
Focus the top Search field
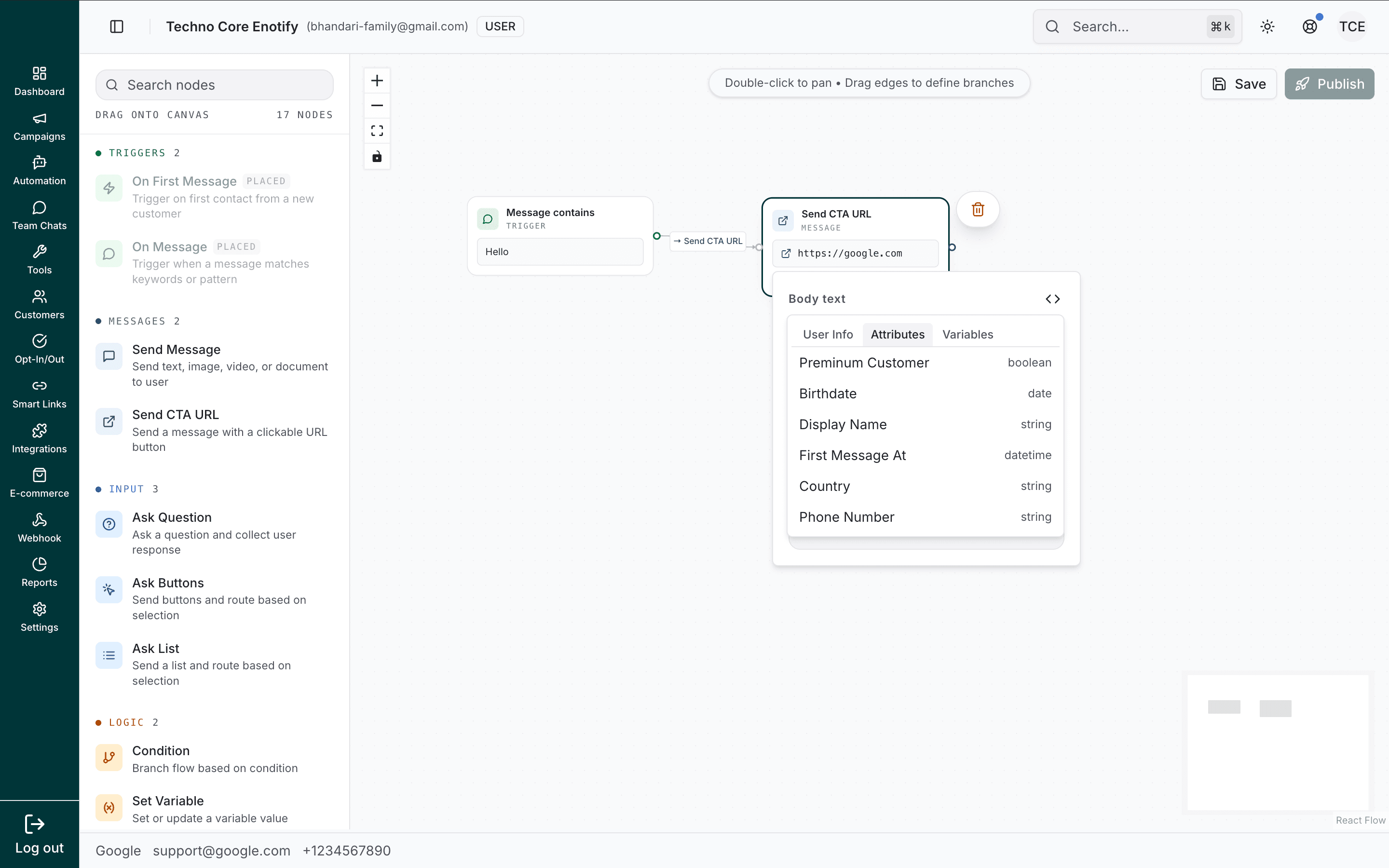click(x=1138, y=27)
